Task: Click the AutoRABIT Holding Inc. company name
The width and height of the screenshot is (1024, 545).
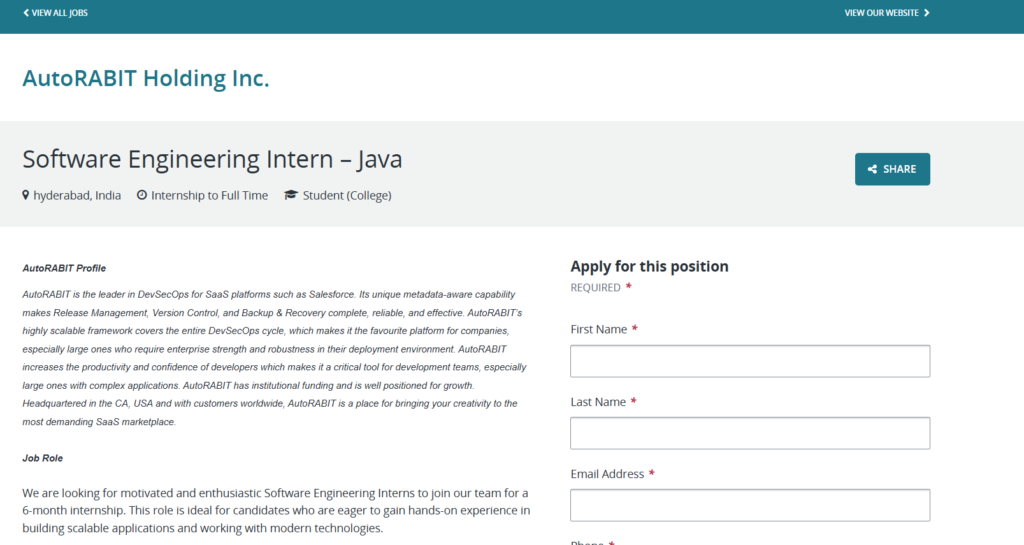Action: click(x=146, y=78)
